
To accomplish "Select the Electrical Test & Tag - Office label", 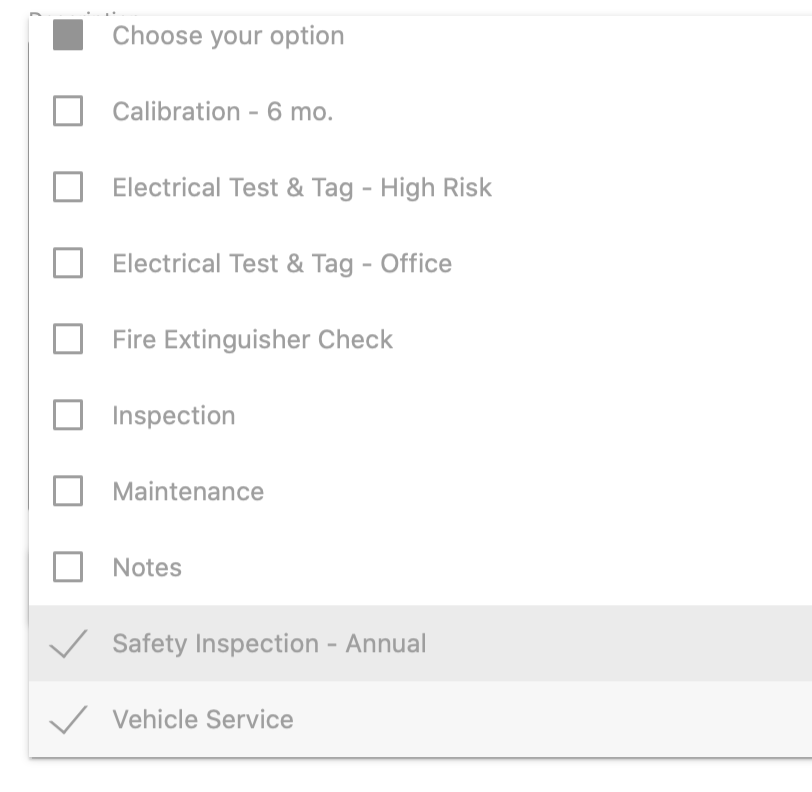I will (x=282, y=264).
